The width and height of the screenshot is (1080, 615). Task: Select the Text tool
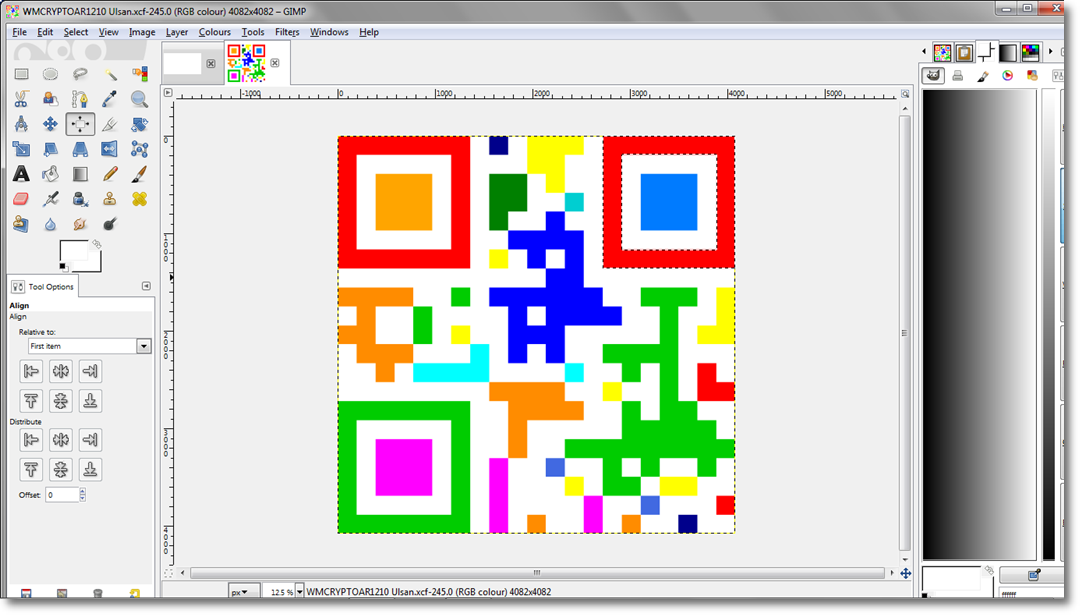click(21, 174)
